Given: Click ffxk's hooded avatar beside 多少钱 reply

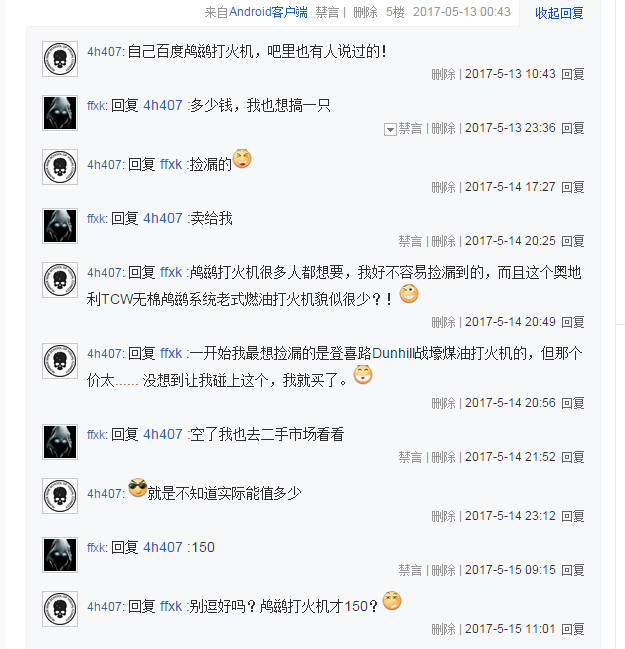Looking at the screenshot, I should coord(60,113).
